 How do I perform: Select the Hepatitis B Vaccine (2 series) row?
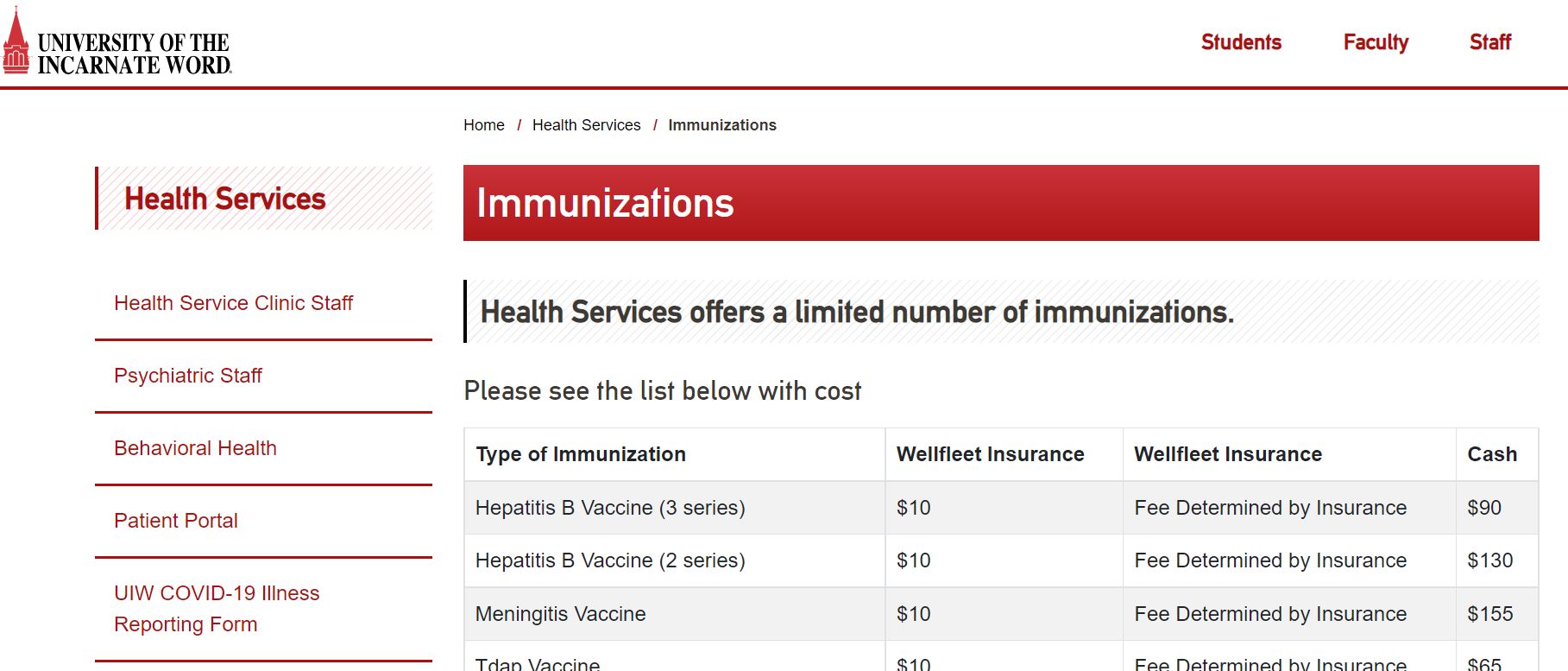(1001, 560)
